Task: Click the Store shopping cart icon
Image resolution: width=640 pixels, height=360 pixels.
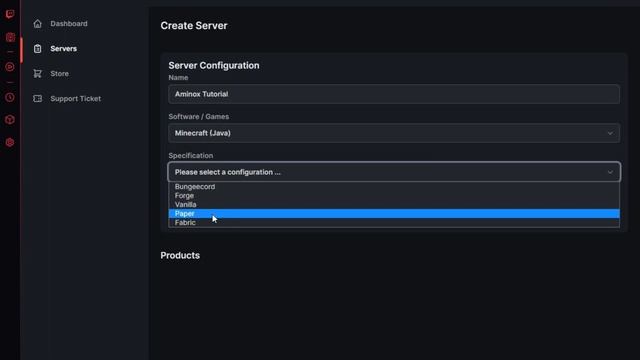Action: pyautogui.click(x=38, y=73)
